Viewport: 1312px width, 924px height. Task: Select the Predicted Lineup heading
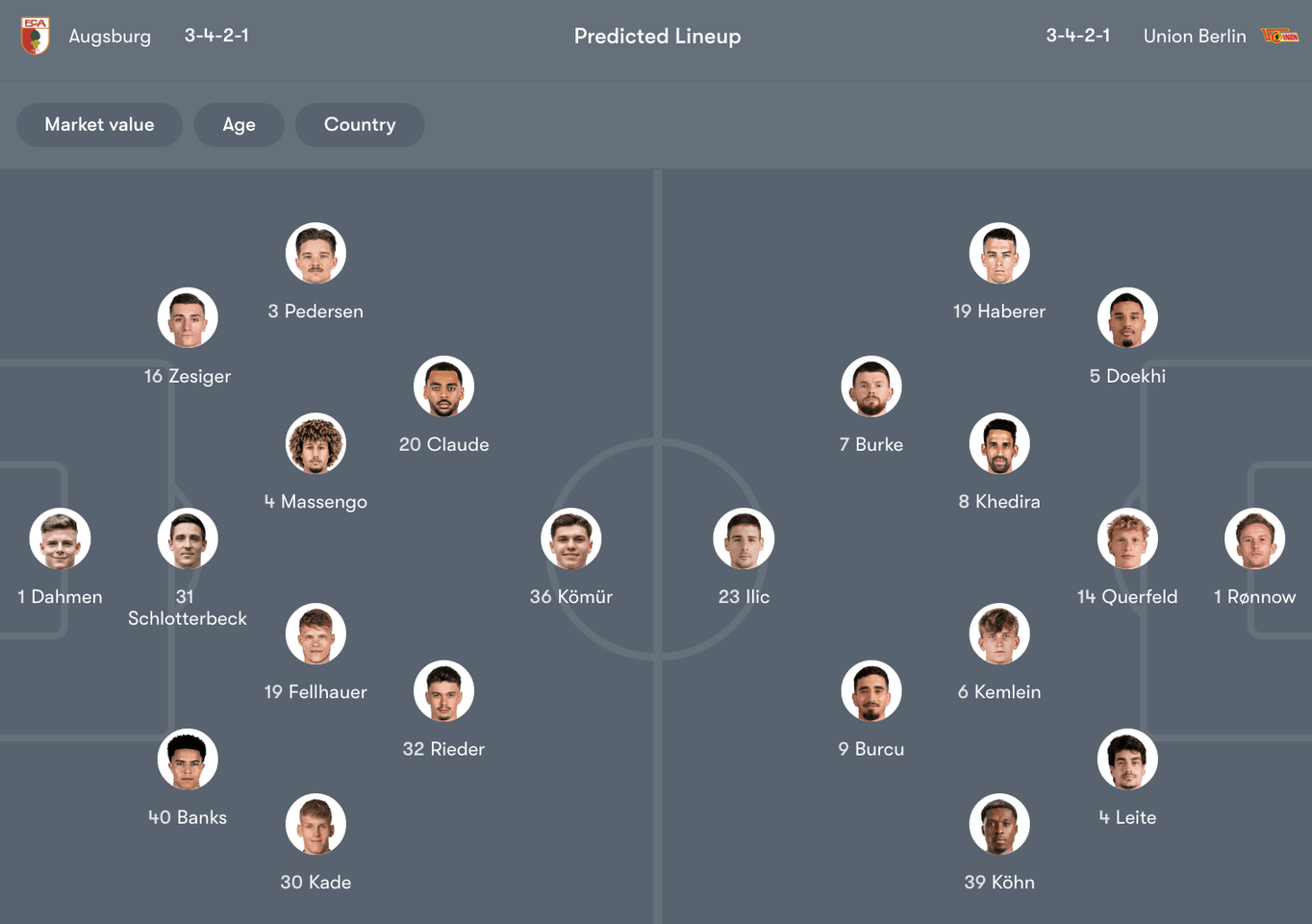pos(657,37)
